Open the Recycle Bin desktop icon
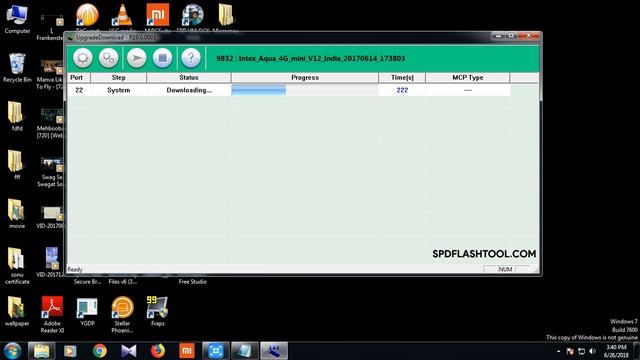The width and height of the screenshot is (640, 360). pos(17,68)
